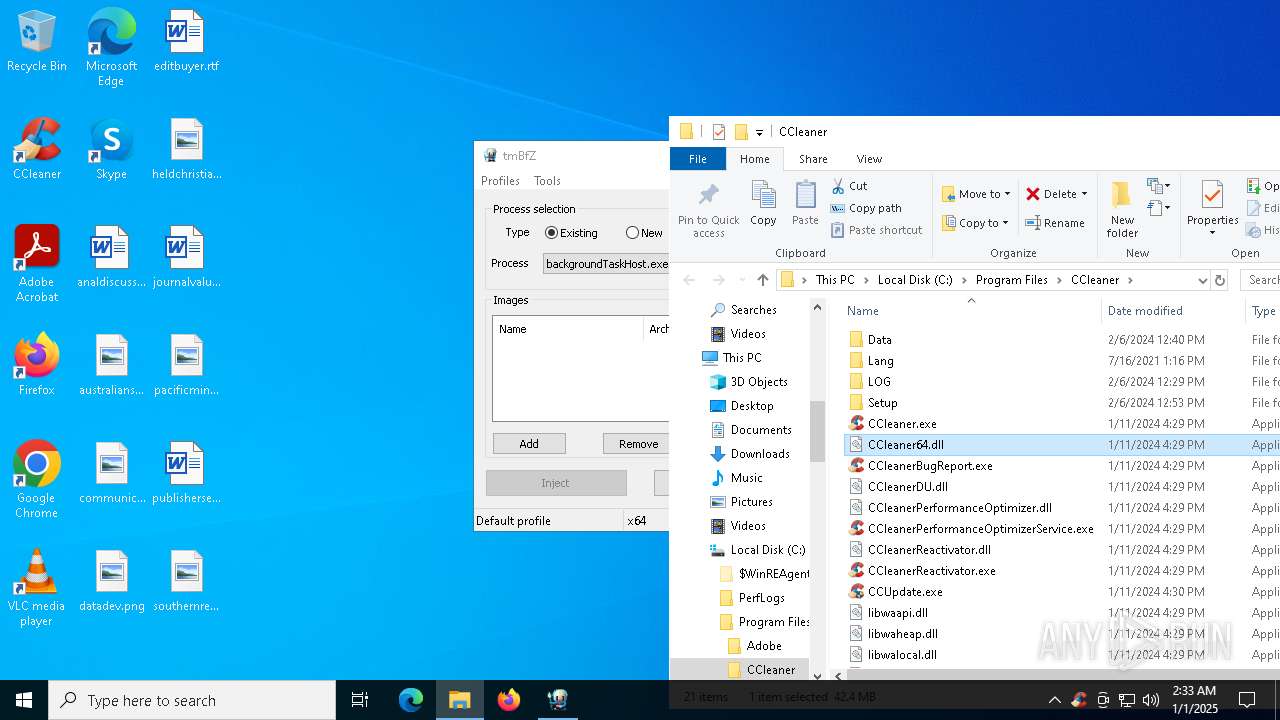Switch to the View ribbon tab
Image resolution: width=1280 pixels, height=720 pixels.
[x=869, y=159]
